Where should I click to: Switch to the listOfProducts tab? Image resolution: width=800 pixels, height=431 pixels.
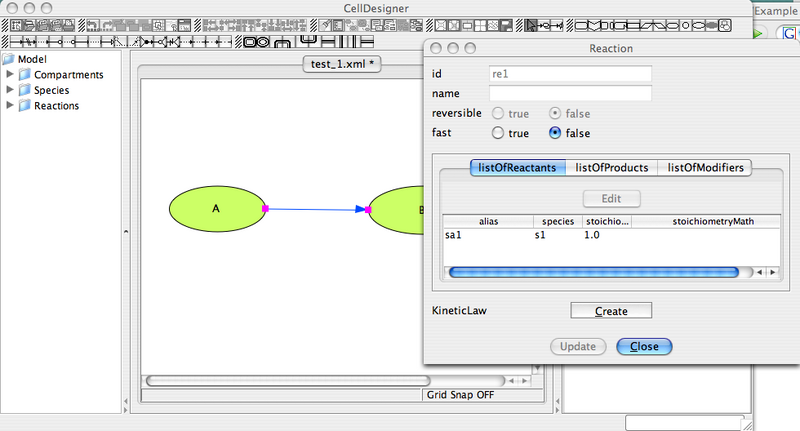coord(612,168)
